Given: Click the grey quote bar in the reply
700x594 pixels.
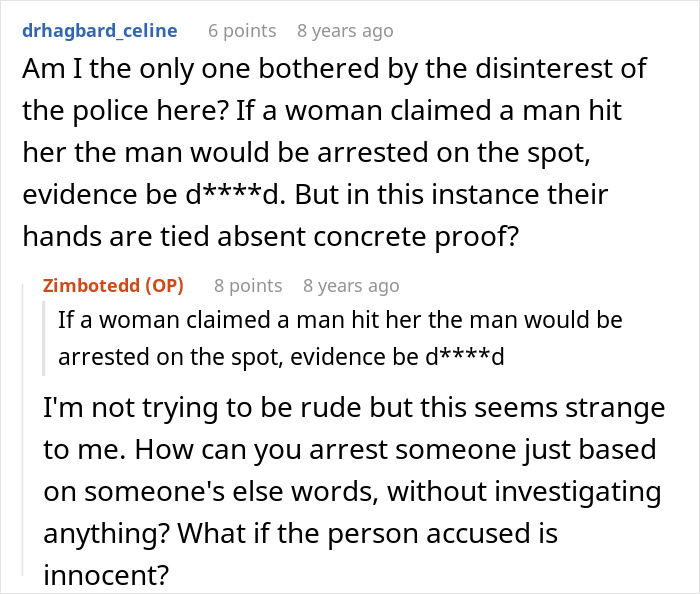Looking at the screenshot, I should pos(46,339).
